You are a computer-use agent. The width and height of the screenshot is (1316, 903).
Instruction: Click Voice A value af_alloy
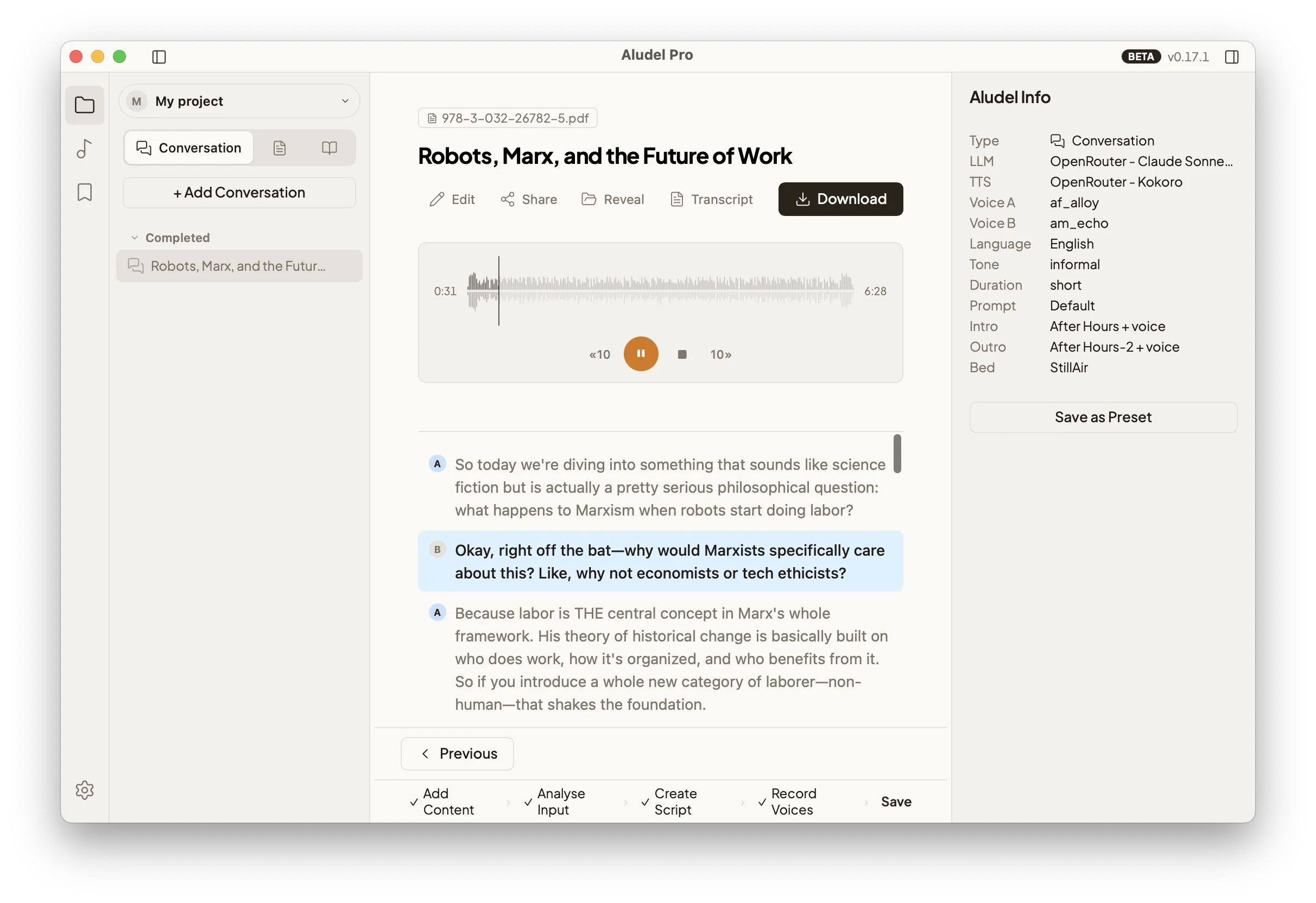[x=1074, y=202]
